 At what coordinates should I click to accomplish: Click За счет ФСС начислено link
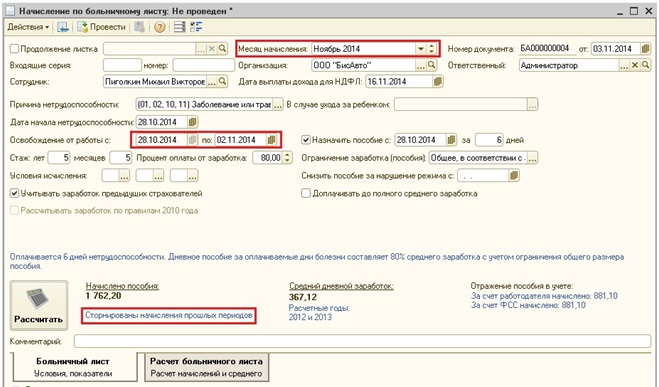pyautogui.click(x=528, y=305)
